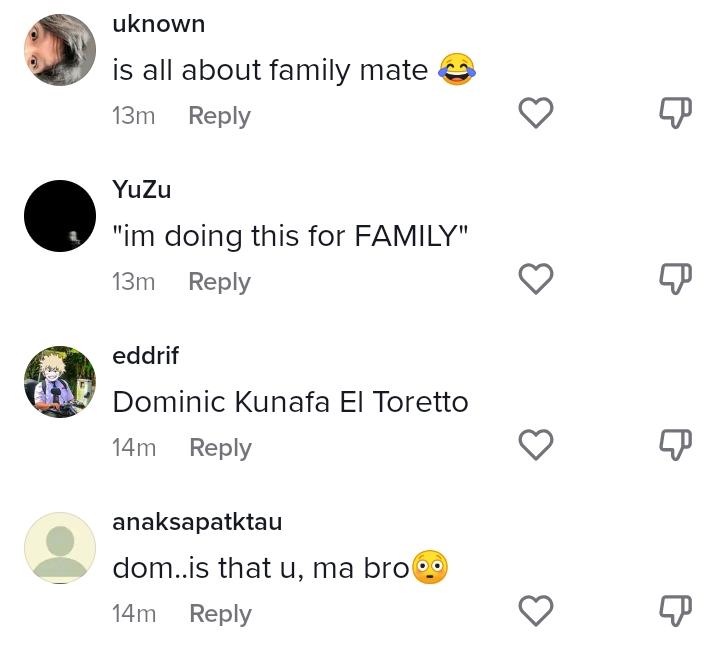Click the username anaksapatktau

point(197,522)
